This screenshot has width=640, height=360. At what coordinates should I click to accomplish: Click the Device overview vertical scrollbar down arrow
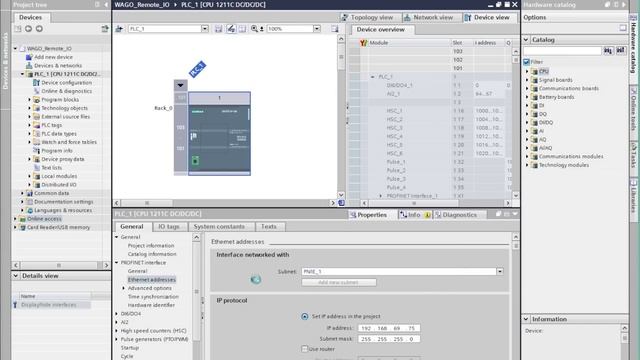(x=516, y=195)
